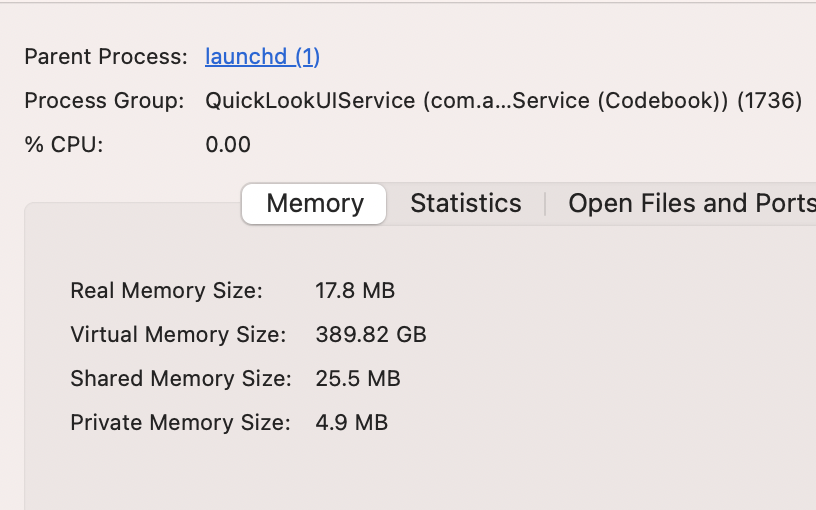Open the launchd (1) parent process link
This screenshot has height=510, width=816.
262,56
